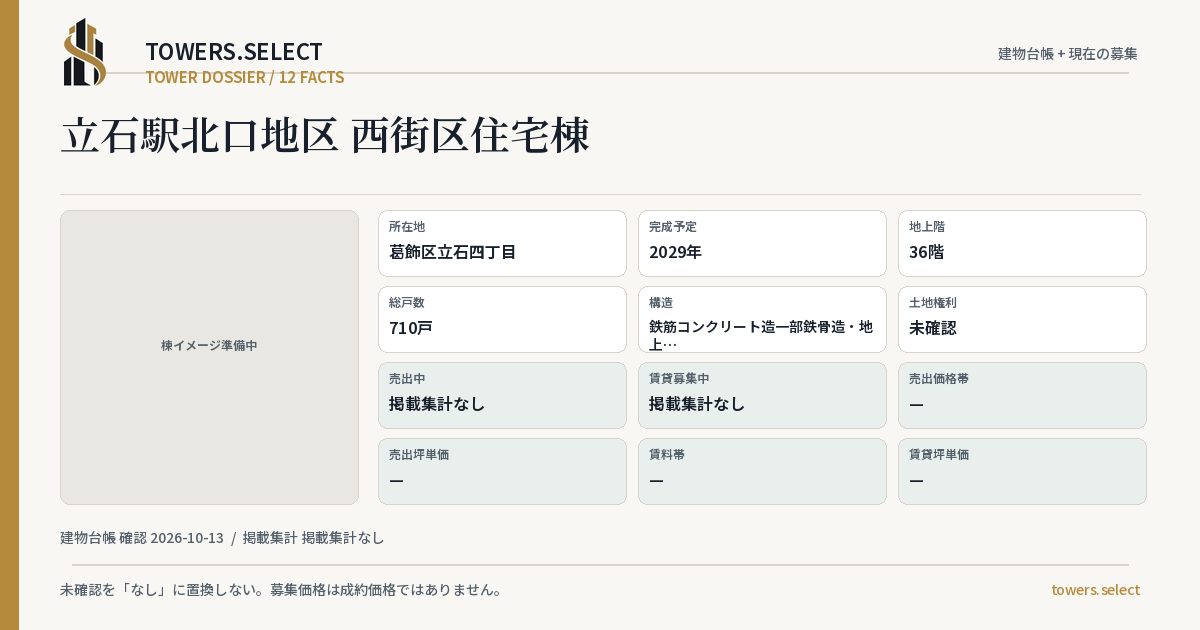Screen dimensions: 1200x630
Task: Click the 立石駅北口地区 西街区住宅棟 heading
Action: pos(325,135)
